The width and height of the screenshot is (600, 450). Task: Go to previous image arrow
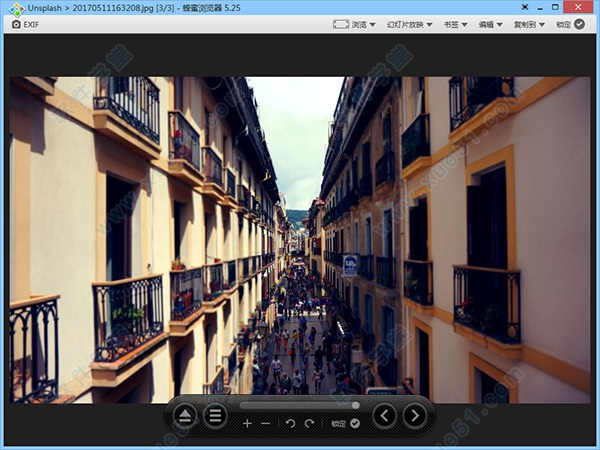[x=384, y=416]
